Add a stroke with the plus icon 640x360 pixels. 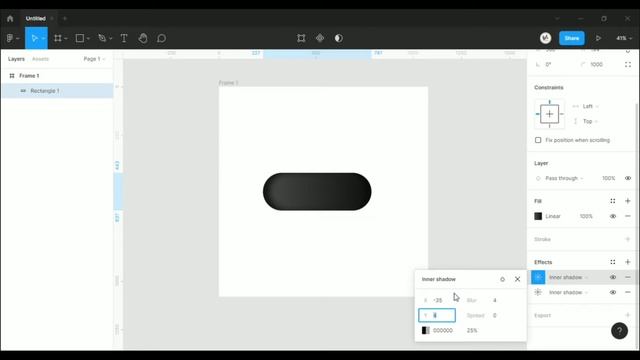tap(628, 239)
